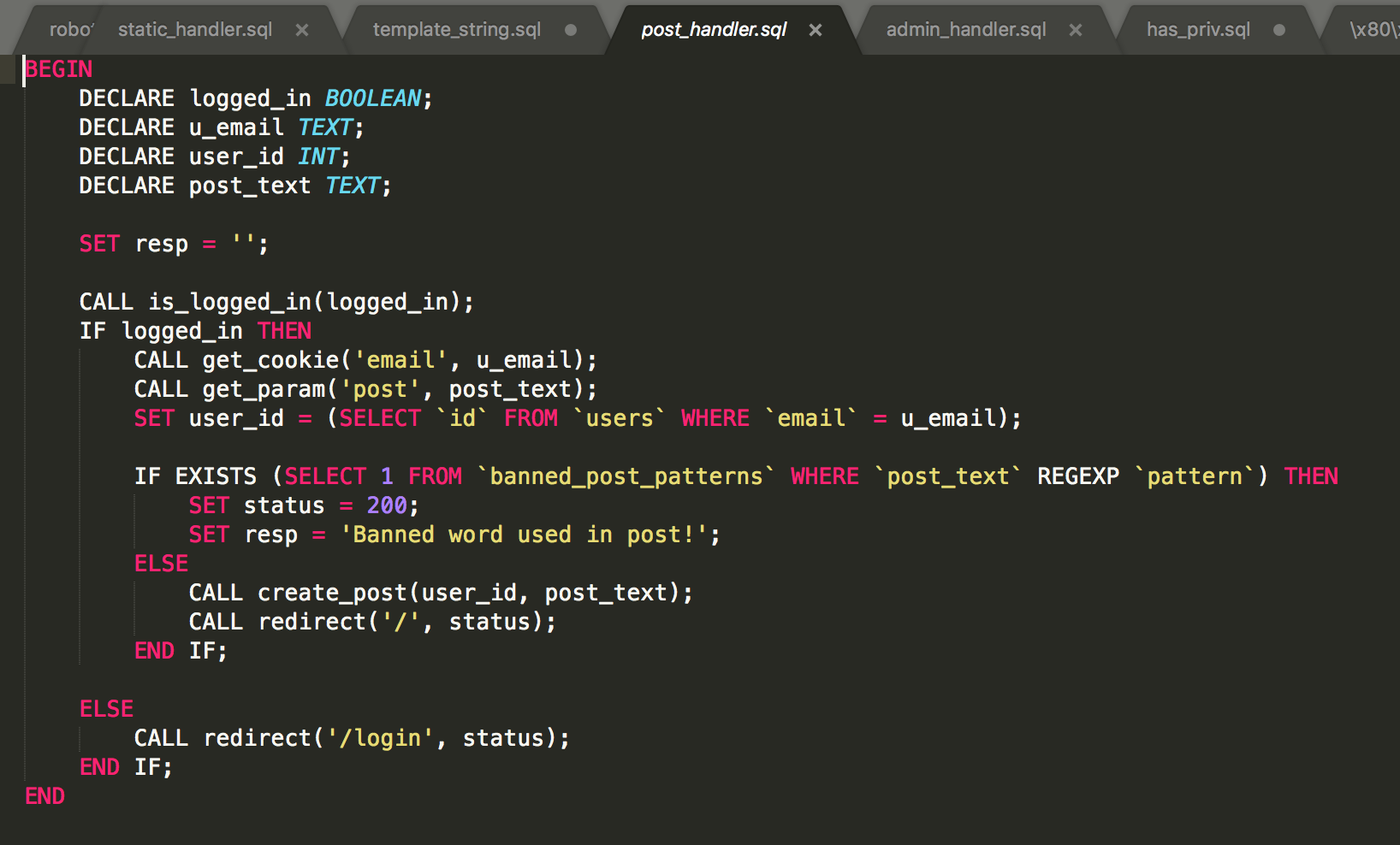Select the admin_handler.sql tab
This screenshot has width=1400, height=845.
coord(965,30)
